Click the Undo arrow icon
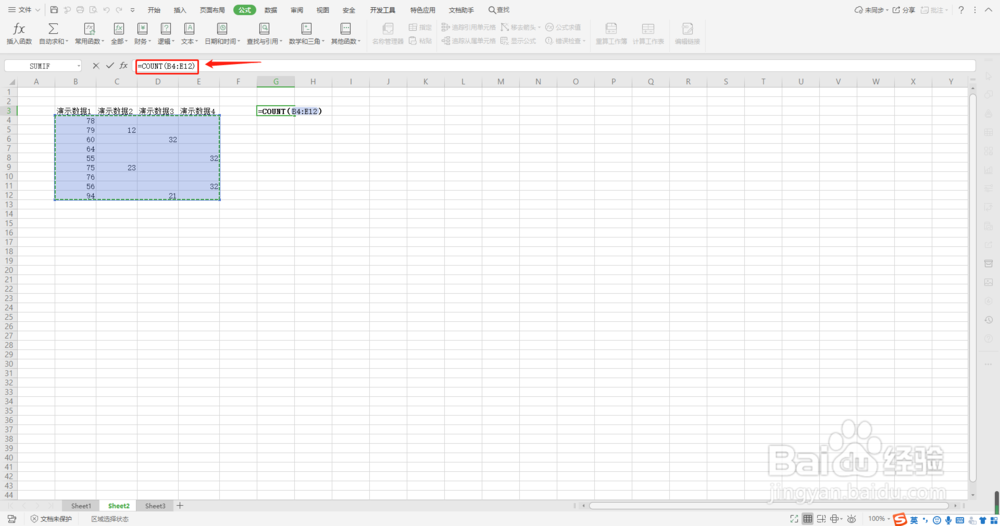This screenshot has width=1000, height=526. tap(106, 10)
